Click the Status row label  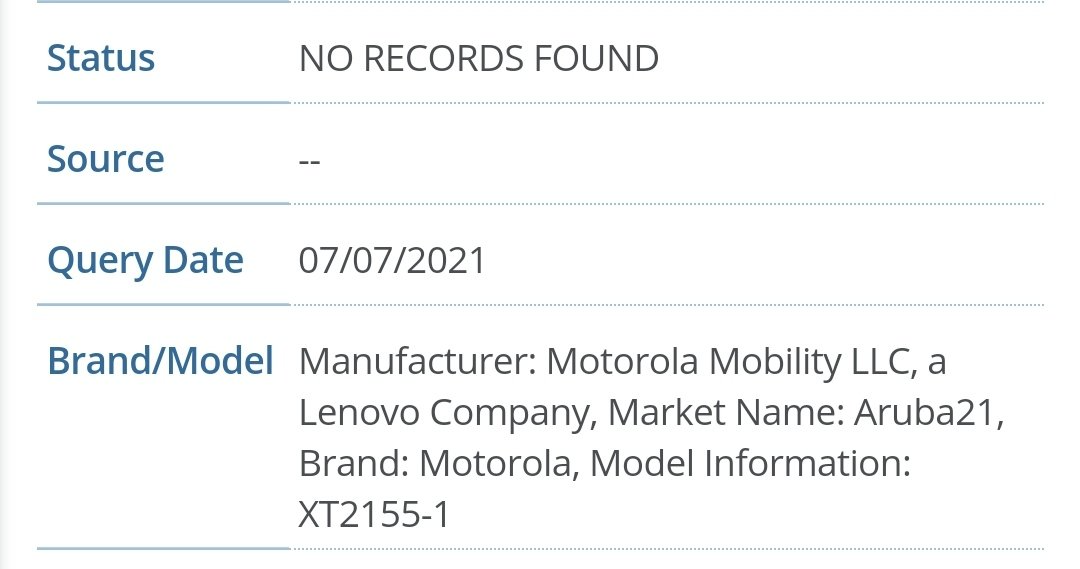pos(101,58)
